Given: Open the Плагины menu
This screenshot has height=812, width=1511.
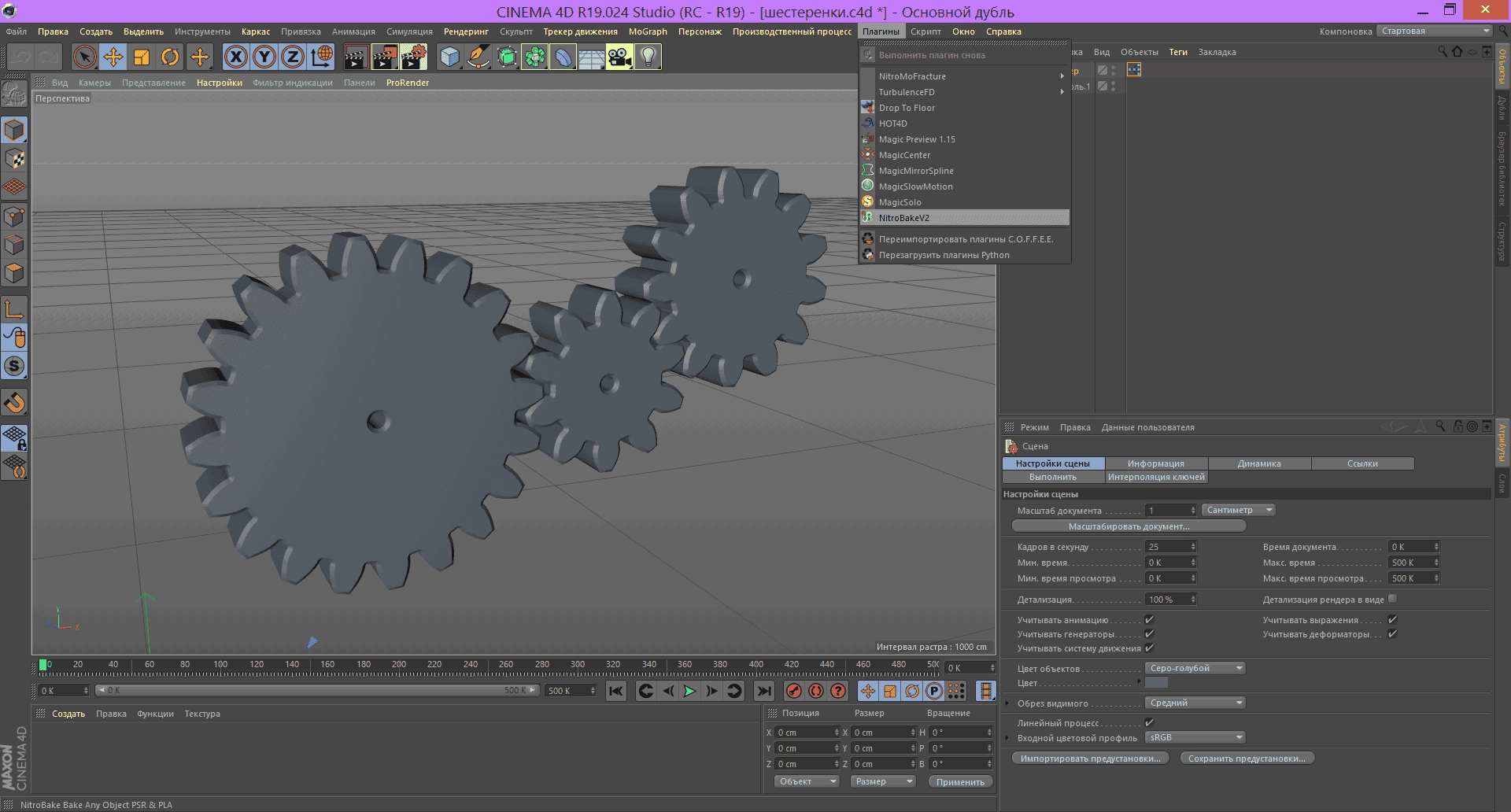Looking at the screenshot, I should (881, 31).
